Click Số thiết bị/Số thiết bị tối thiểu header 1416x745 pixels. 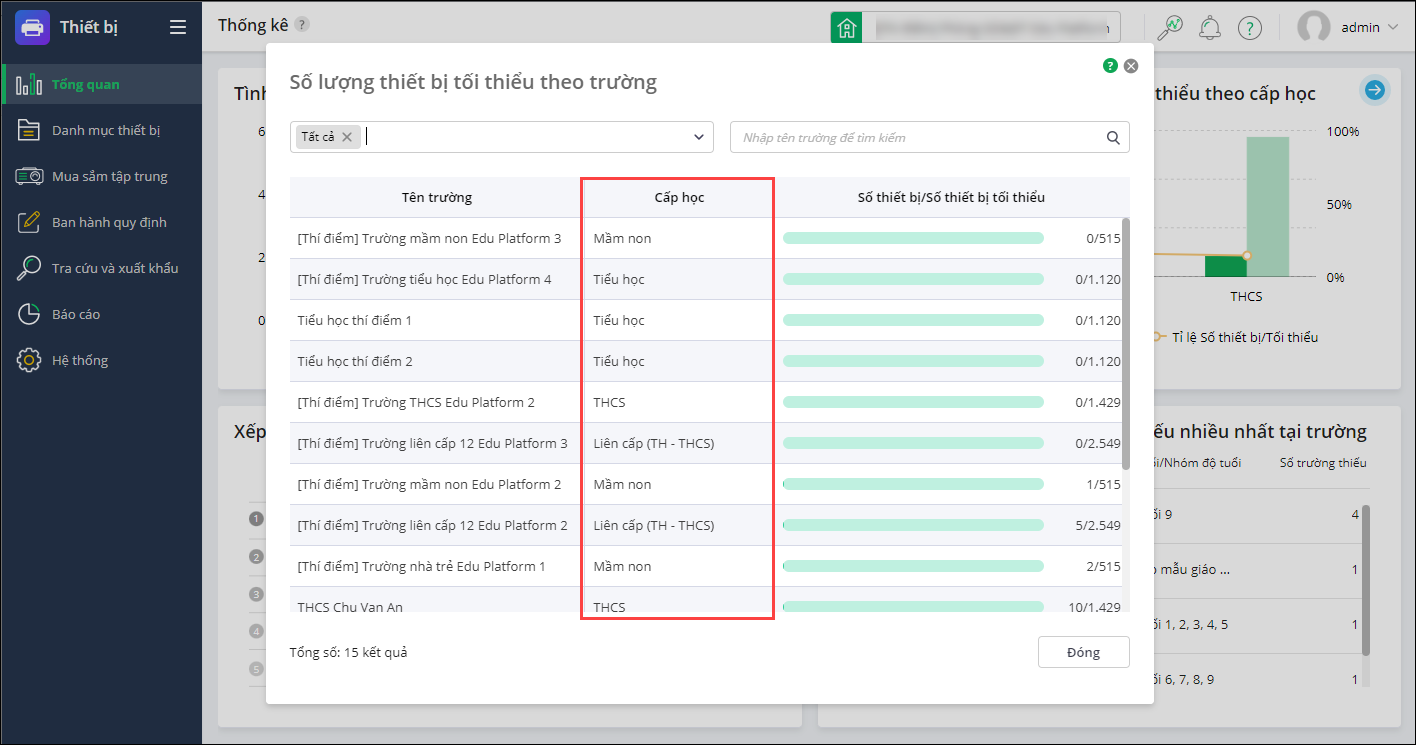click(x=951, y=197)
